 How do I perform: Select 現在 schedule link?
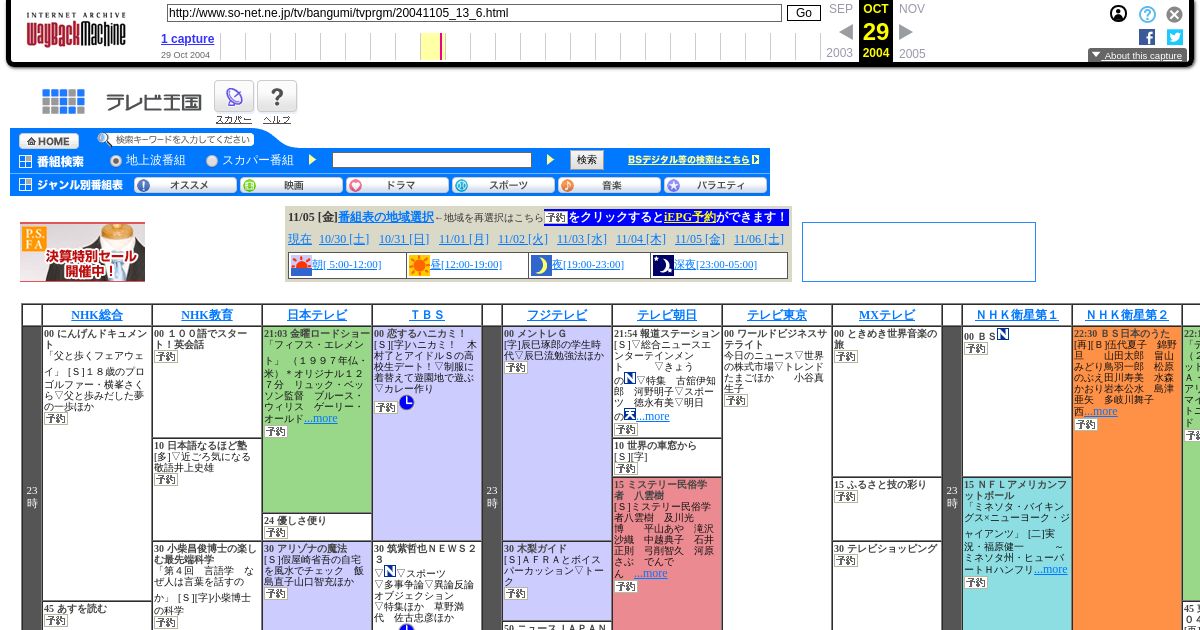point(300,239)
